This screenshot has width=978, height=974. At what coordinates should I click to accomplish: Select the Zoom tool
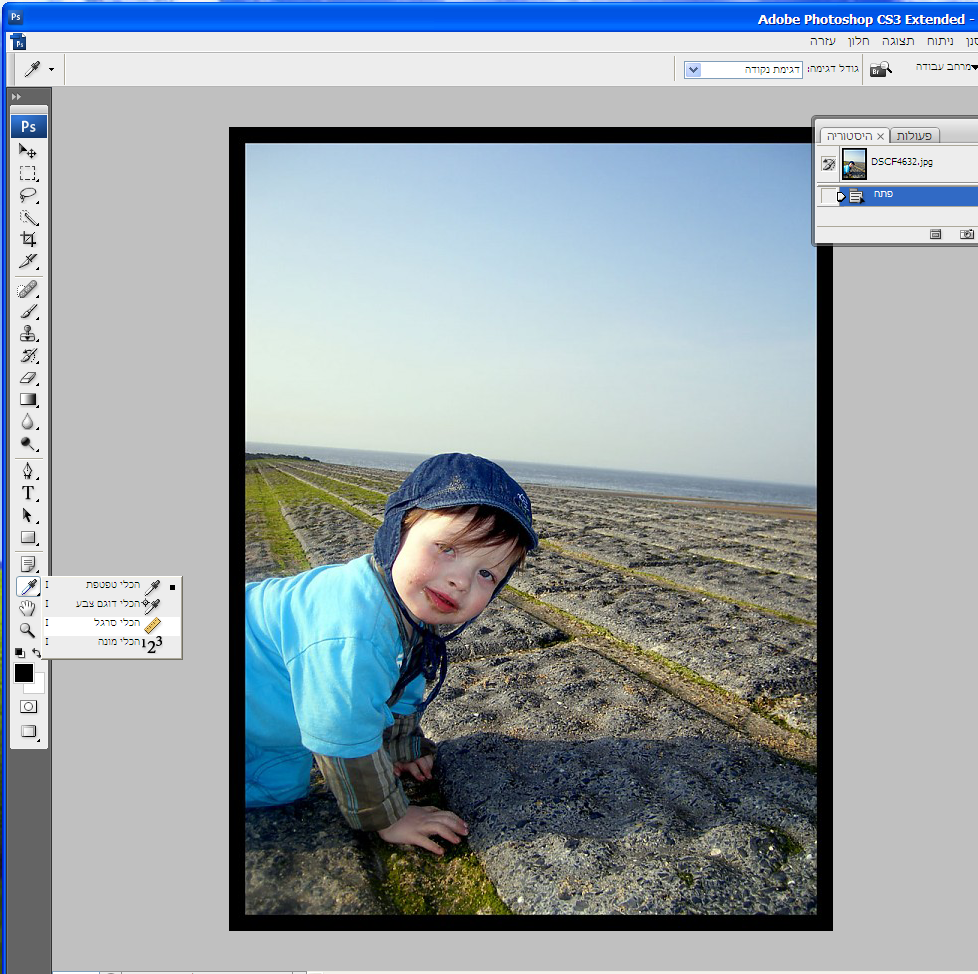click(27, 630)
